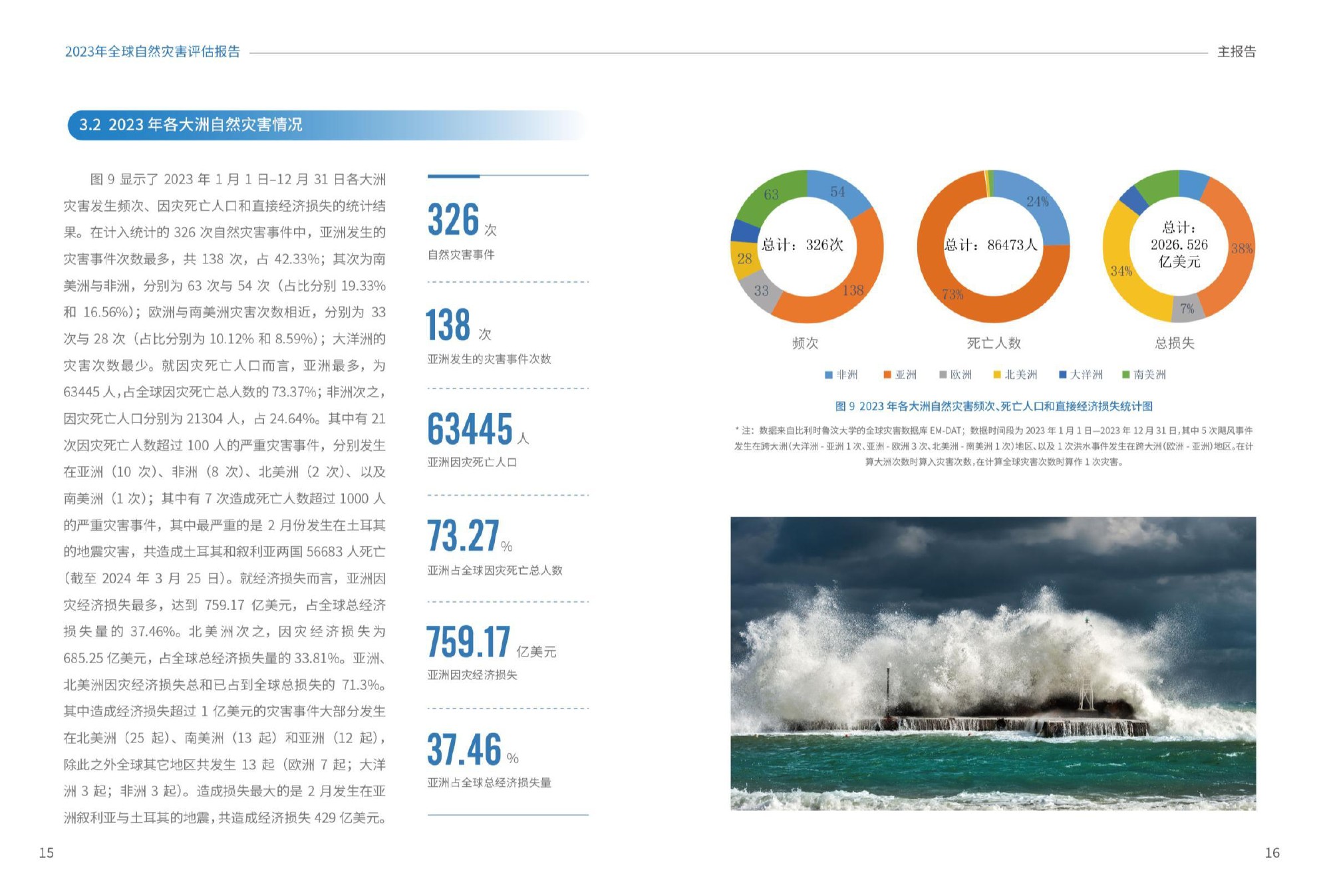Click the 34% yellow segment of losses donut
The height and width of the screenshot is (896, 1319).
coord(1121,271)
